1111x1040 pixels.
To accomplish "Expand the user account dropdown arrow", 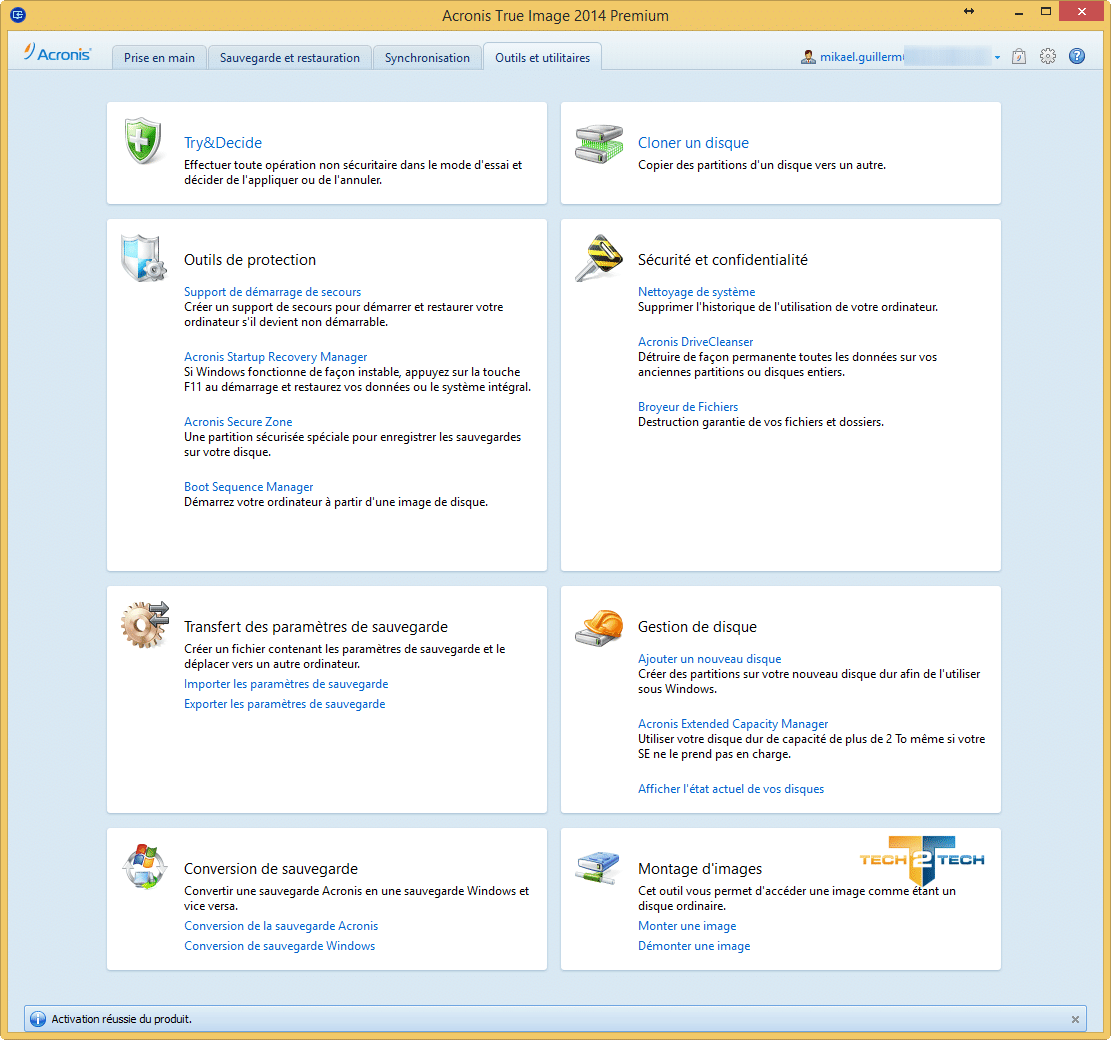I will 997,58.
